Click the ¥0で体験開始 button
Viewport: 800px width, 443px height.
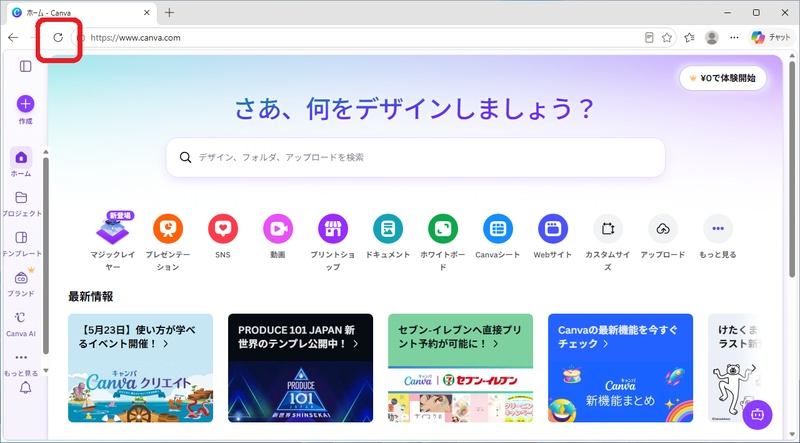tap(723, 78)
